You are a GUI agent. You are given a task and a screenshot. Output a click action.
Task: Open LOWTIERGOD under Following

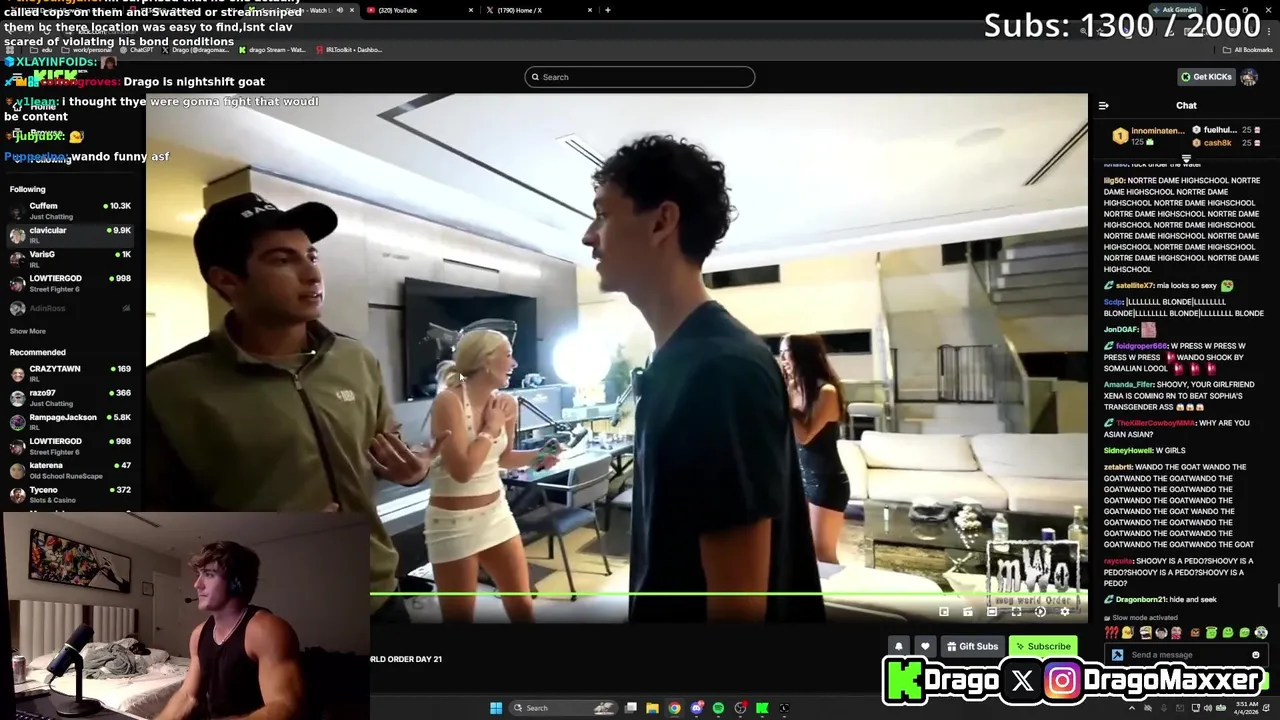coord(70,283)
